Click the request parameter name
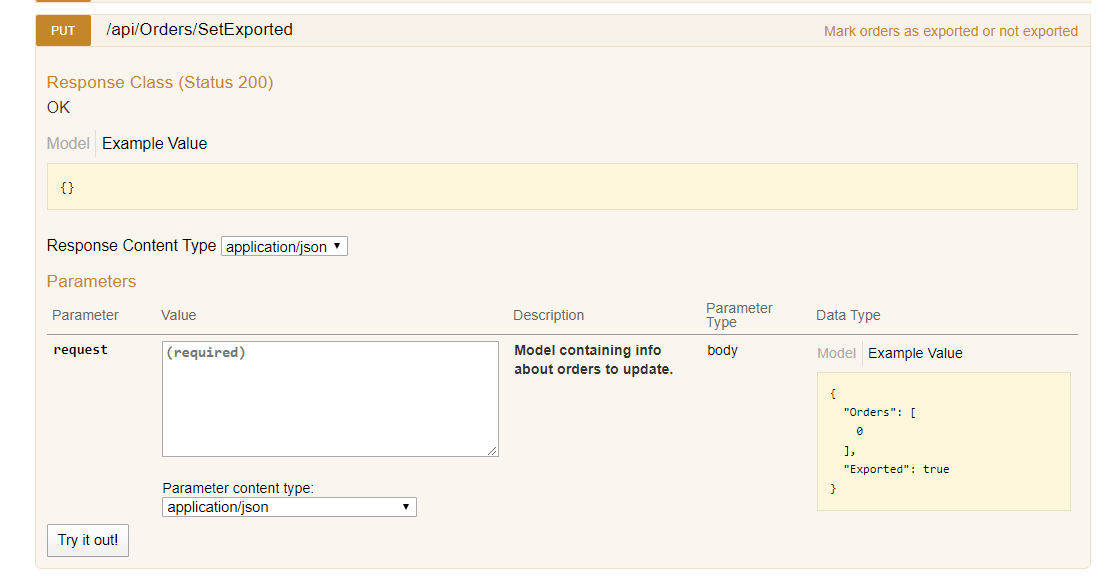The image size is (1120, 583). (x=80, y=349)
